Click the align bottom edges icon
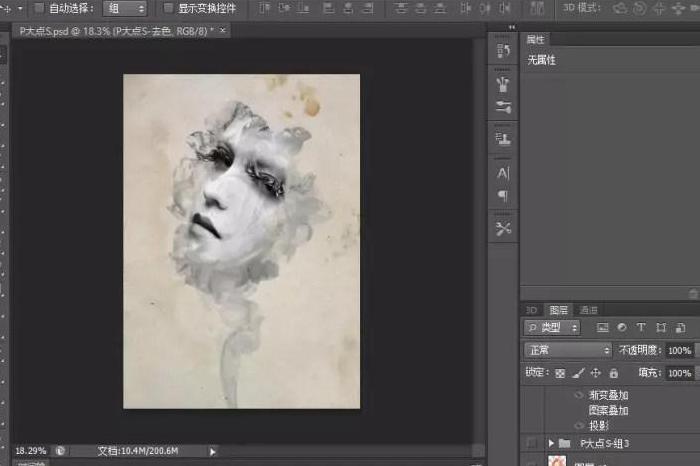This screenshot has width=700, height=466. (304, 8)
